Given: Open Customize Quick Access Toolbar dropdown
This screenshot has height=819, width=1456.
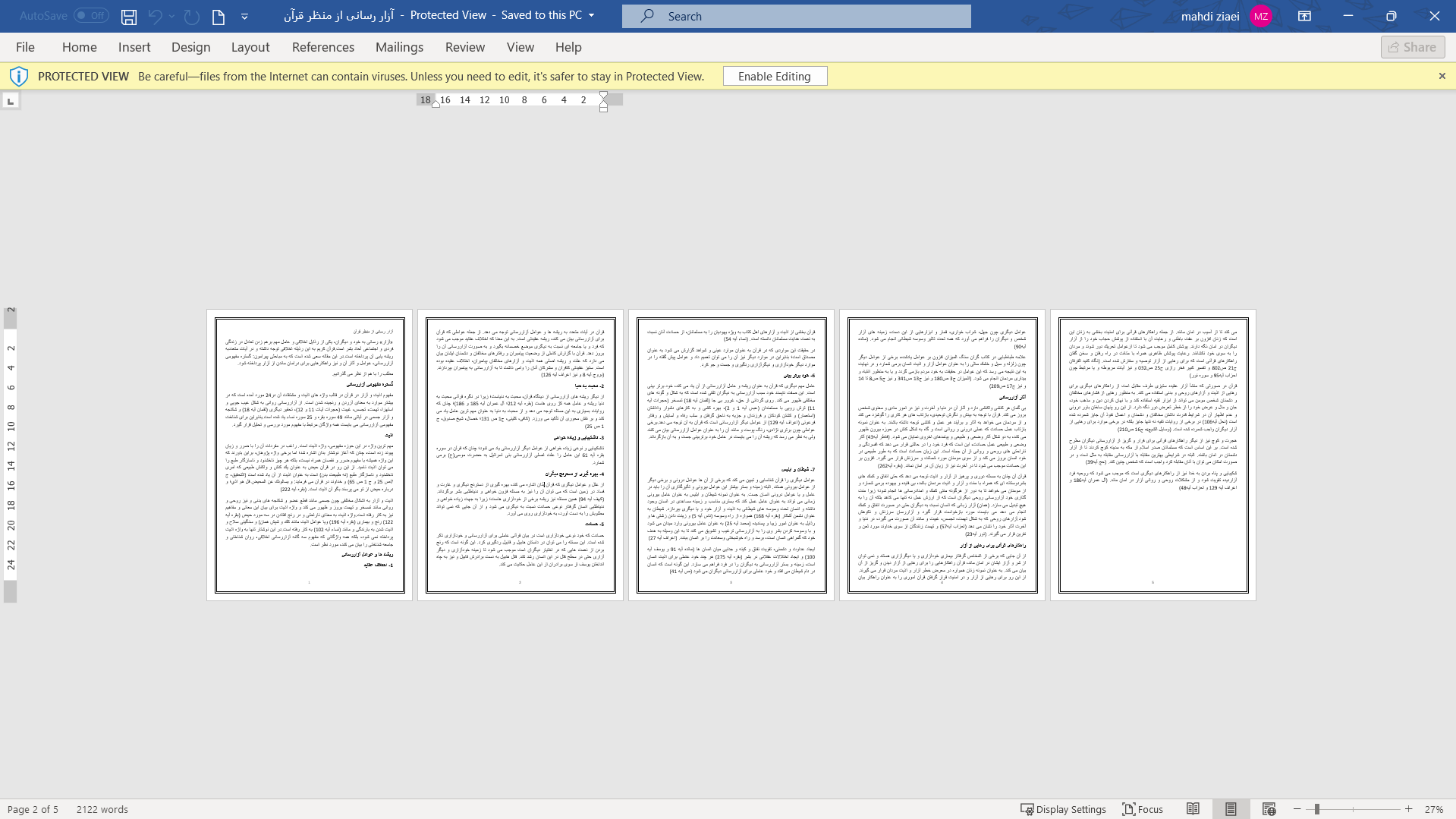Looking at the screenshot, I should (x=244, y=16).
